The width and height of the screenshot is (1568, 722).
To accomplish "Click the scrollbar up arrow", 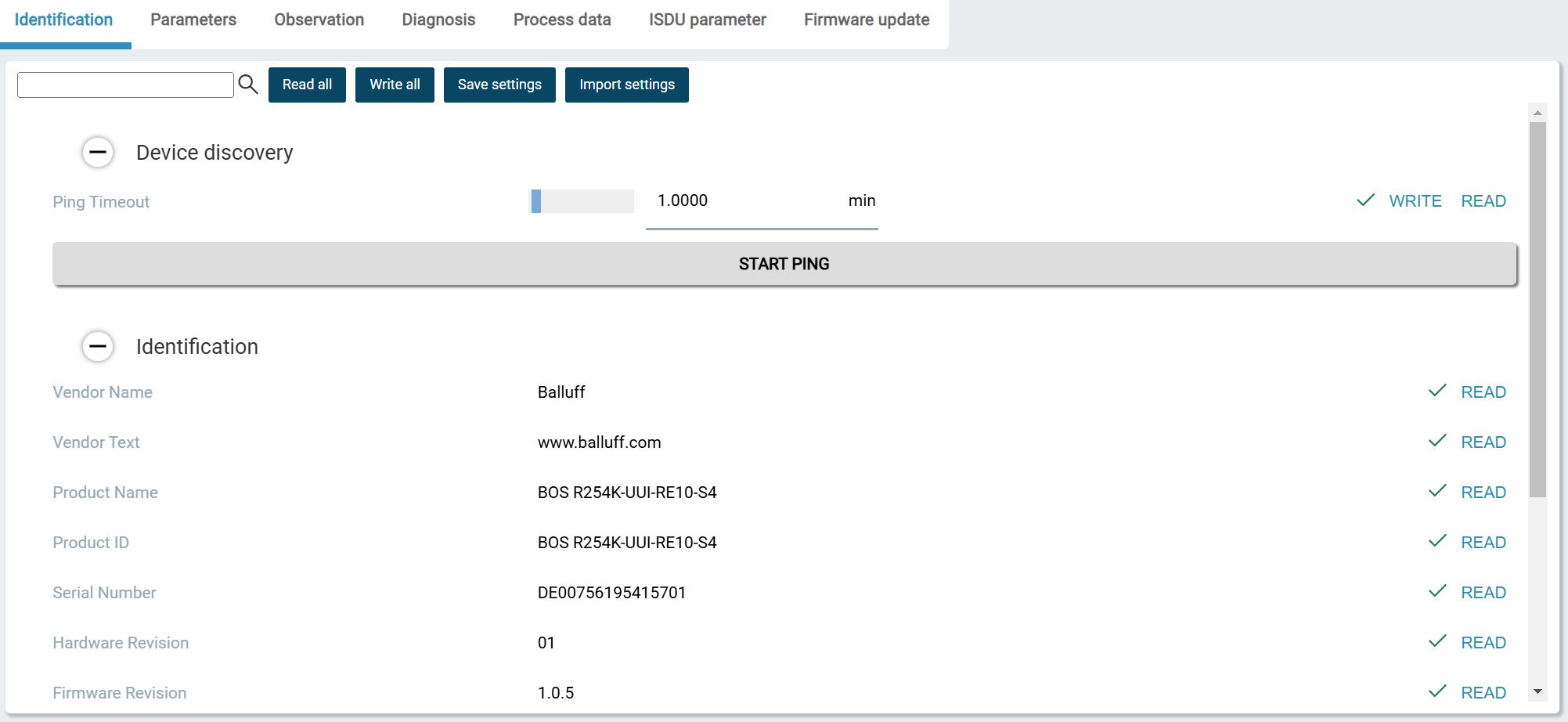I will (x=1537, y=113).
